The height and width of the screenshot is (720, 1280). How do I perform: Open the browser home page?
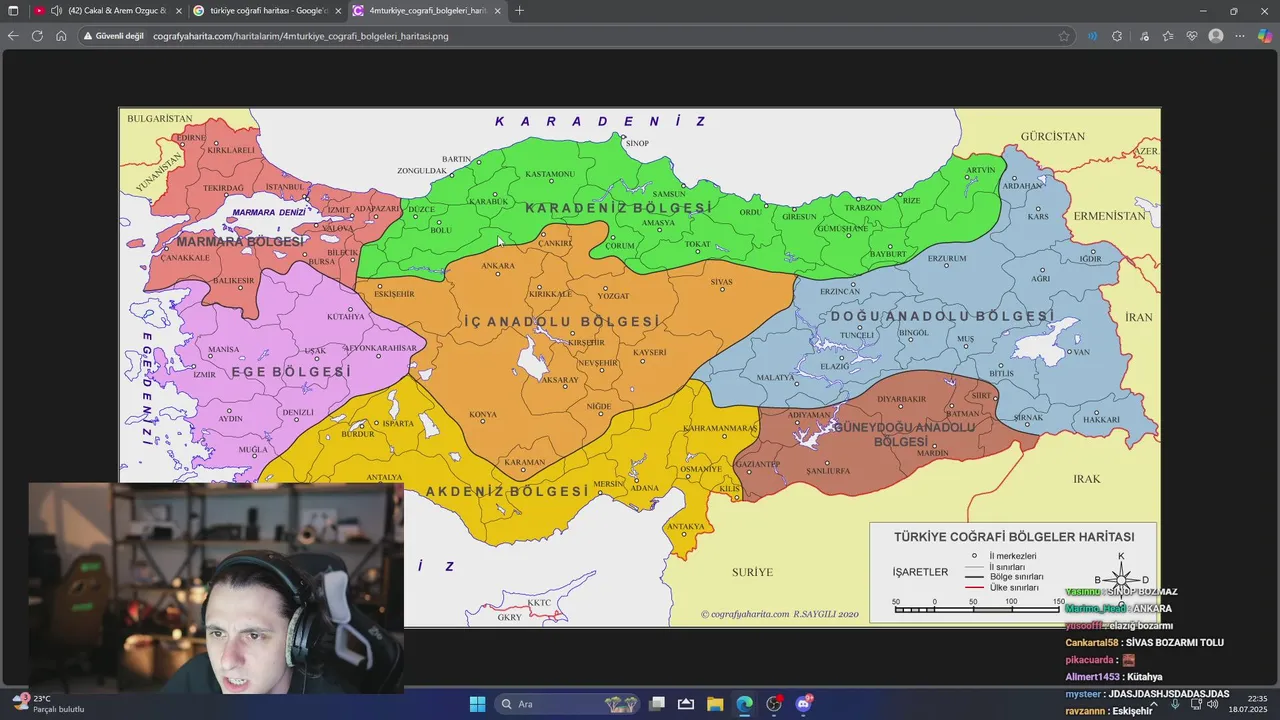pos(61,36)
